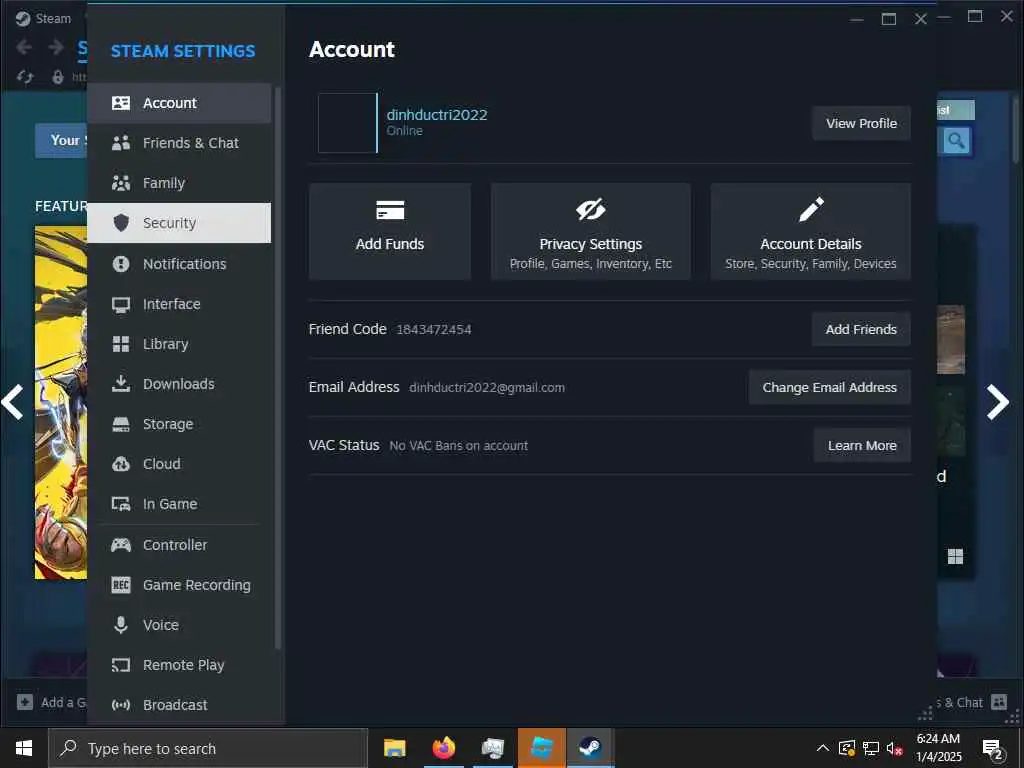Click Add Friends button
The image size is (1024, 768).
pos(861,329)
